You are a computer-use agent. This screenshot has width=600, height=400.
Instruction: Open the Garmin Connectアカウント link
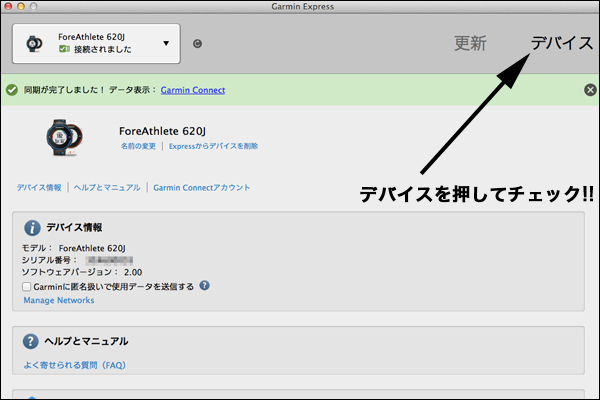(x=202, y=188)
